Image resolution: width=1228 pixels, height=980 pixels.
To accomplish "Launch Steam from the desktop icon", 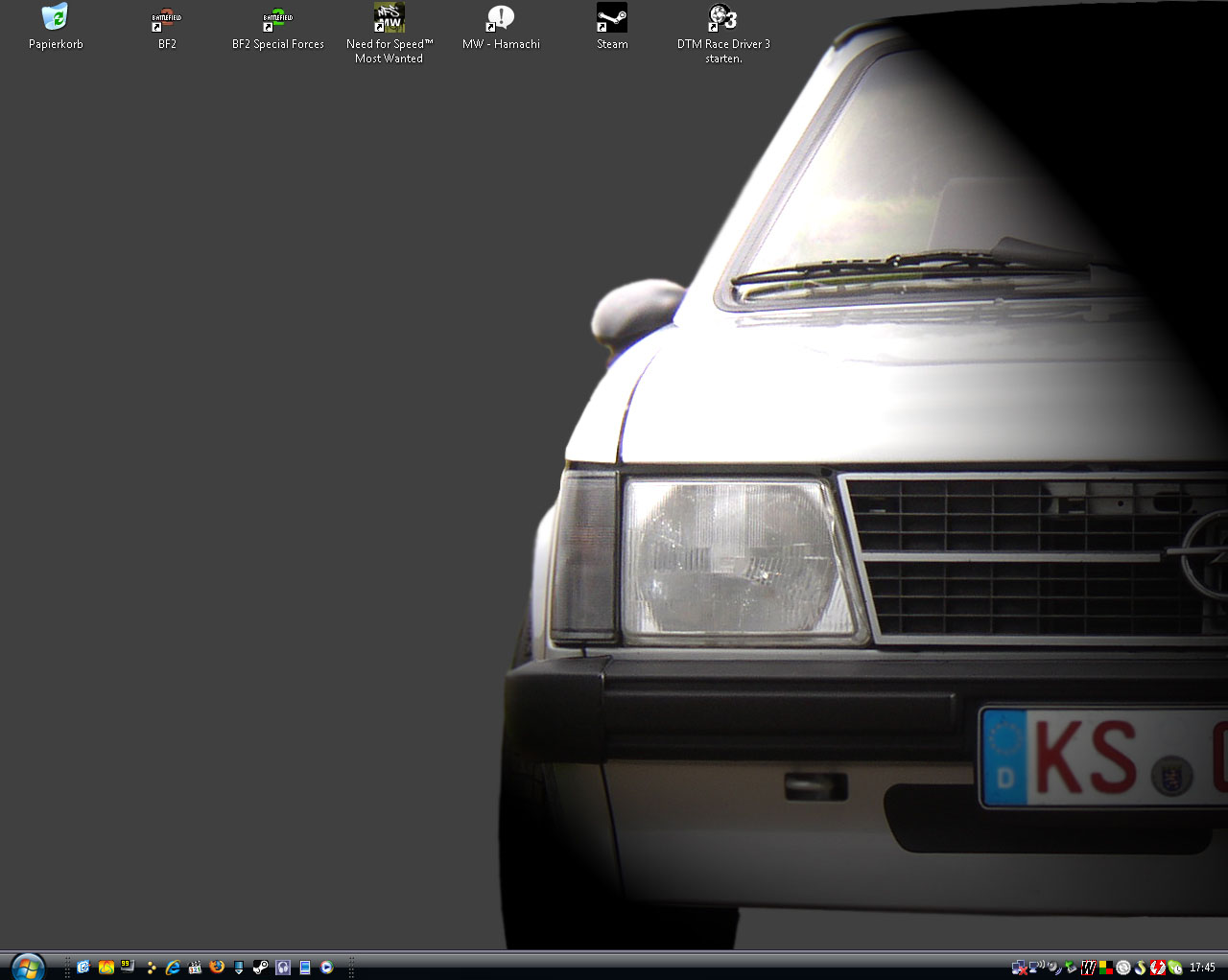I will coord(612,18).
